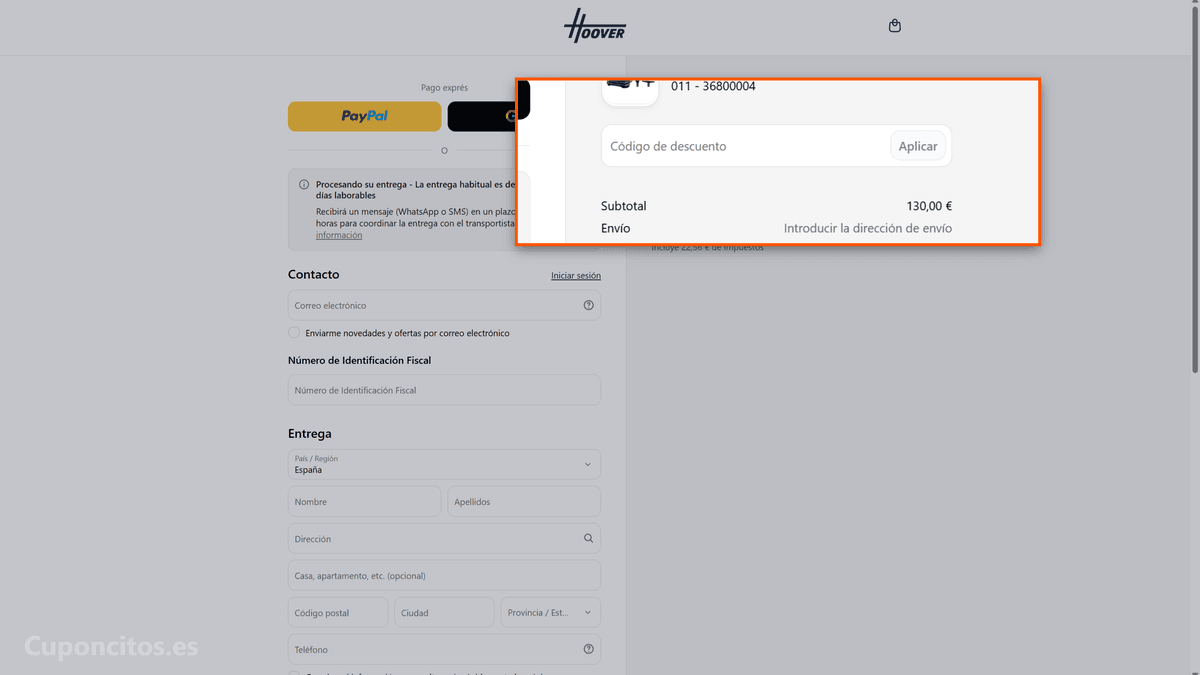Click the page vertical scrollbar
This screenshot has height=675, width=1200.
[1195, 190]
